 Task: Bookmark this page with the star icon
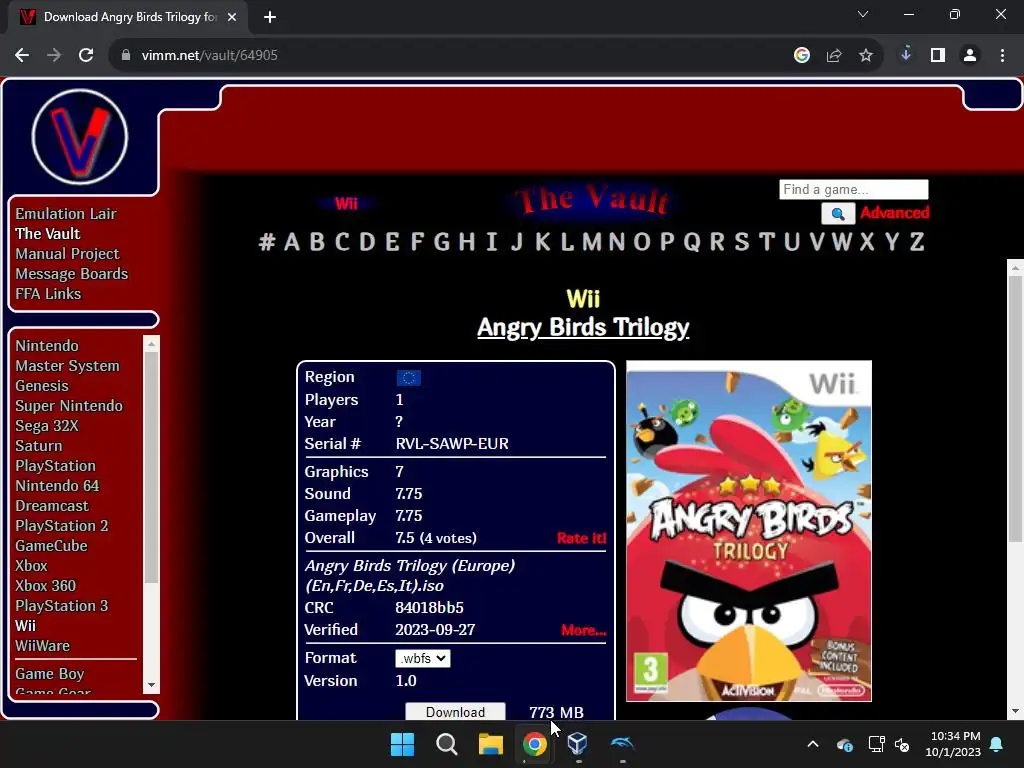point(865,56)
